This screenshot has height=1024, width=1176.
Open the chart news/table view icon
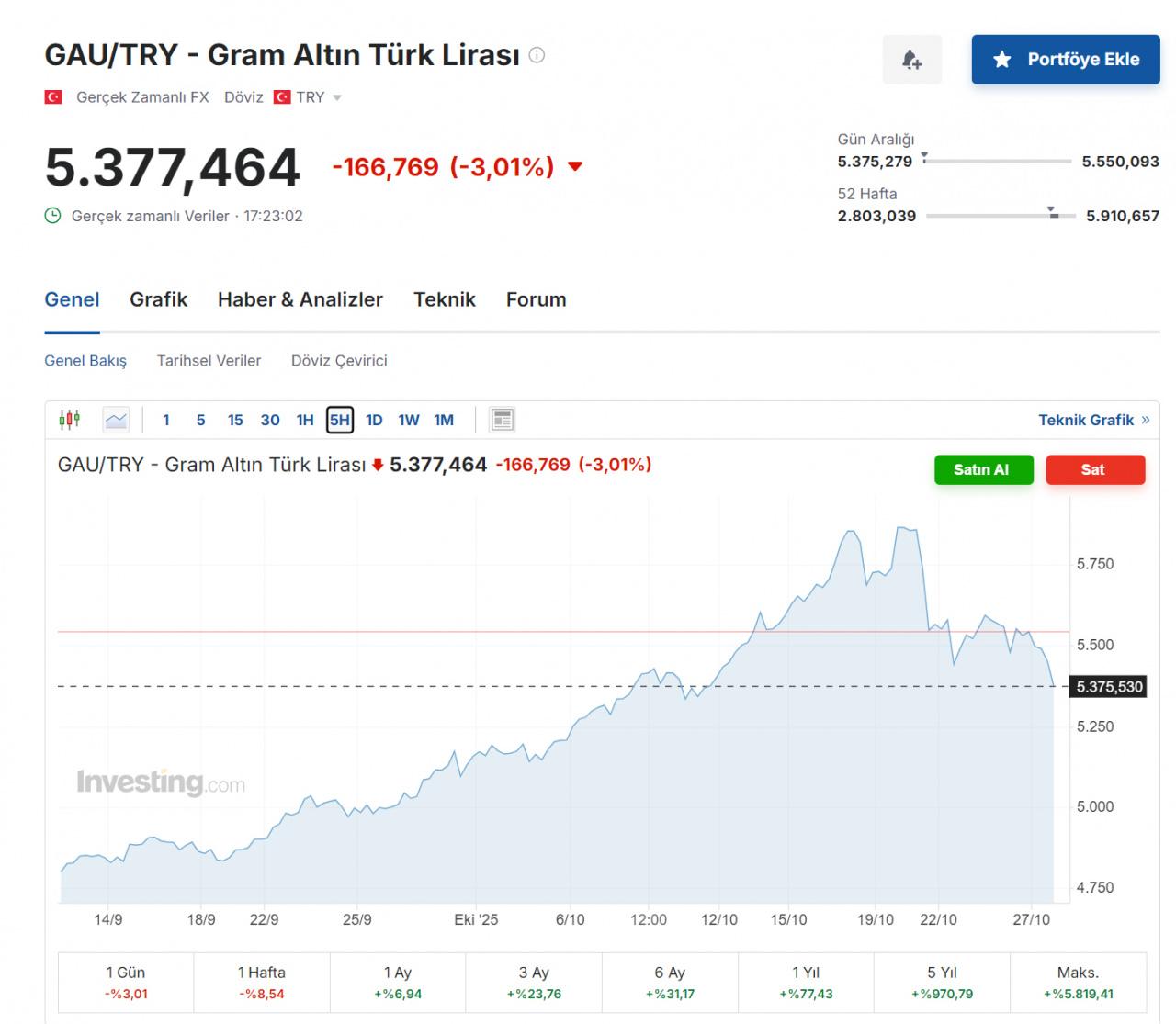click(502, 420)
